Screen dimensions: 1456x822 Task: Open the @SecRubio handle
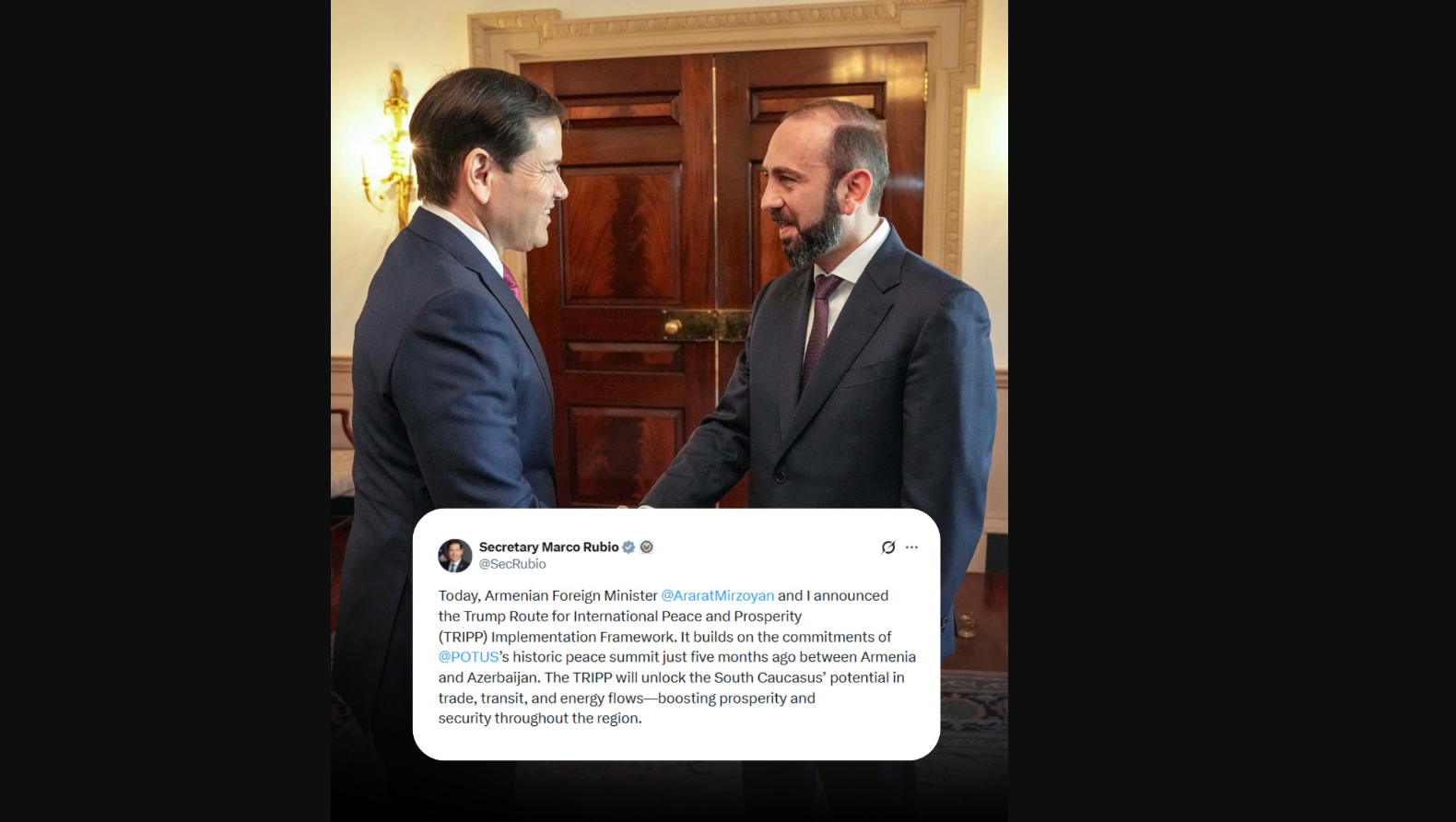[x=512, y=564]
